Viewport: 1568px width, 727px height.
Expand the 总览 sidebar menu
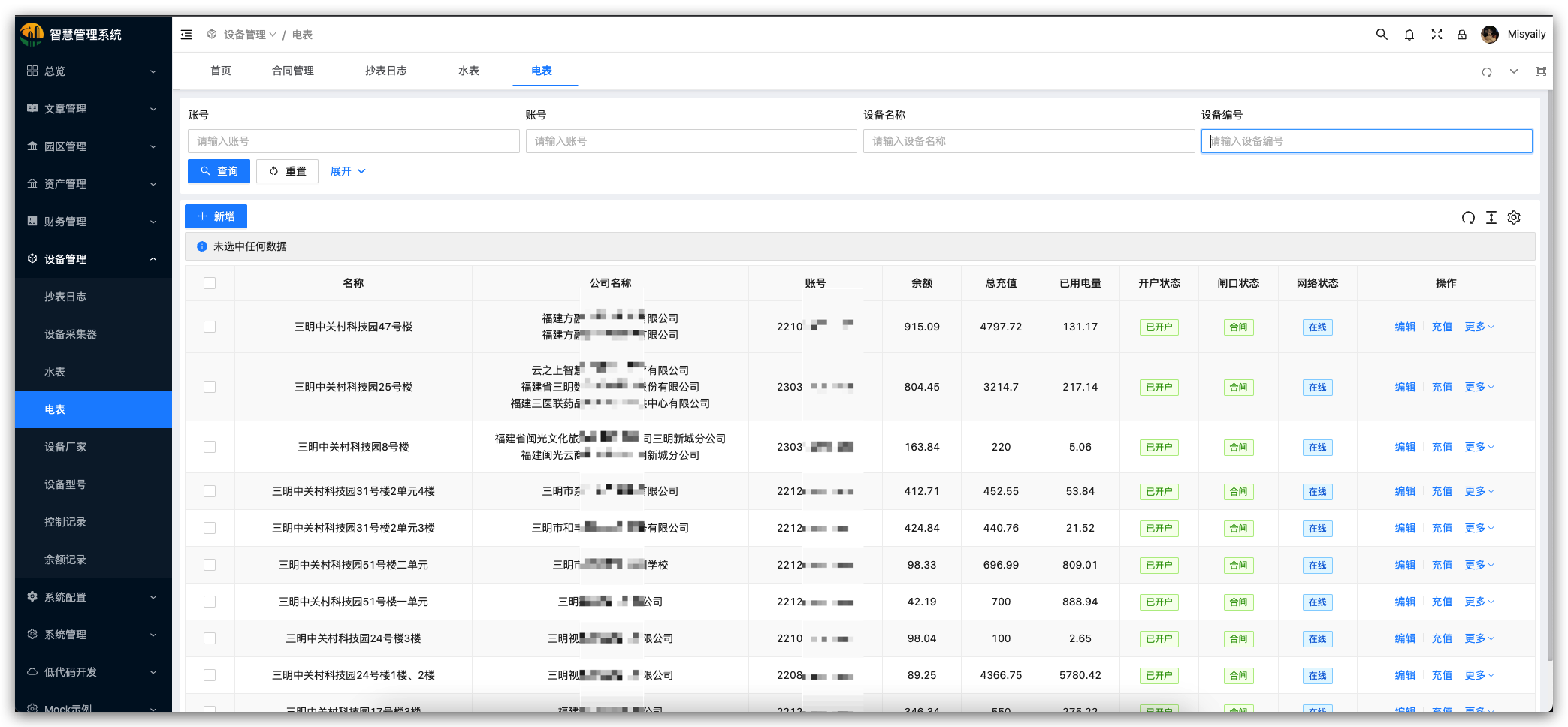point(93,71)
